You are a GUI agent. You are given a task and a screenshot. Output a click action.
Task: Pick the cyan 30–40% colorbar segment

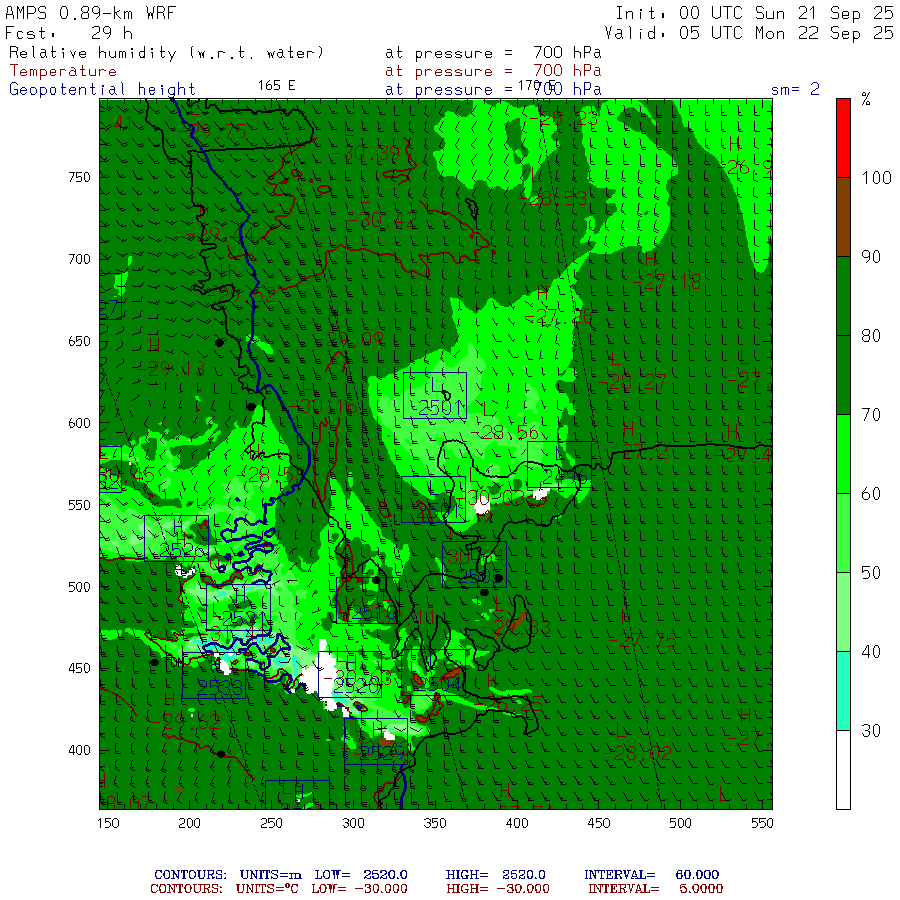[843, 690]
